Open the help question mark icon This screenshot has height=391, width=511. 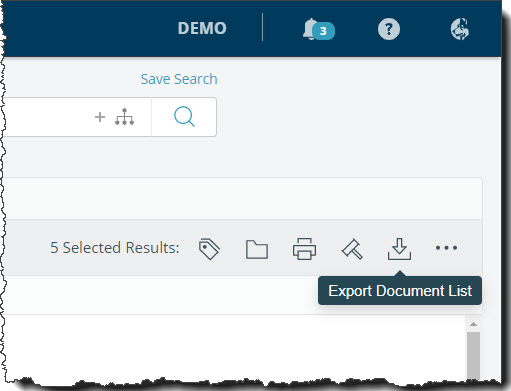tap(389, 29)
